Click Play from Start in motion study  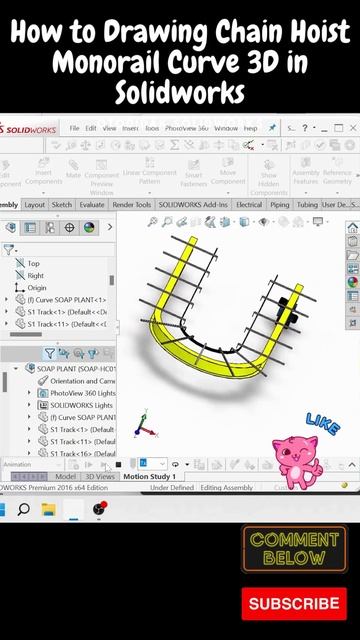click(89, 464)
